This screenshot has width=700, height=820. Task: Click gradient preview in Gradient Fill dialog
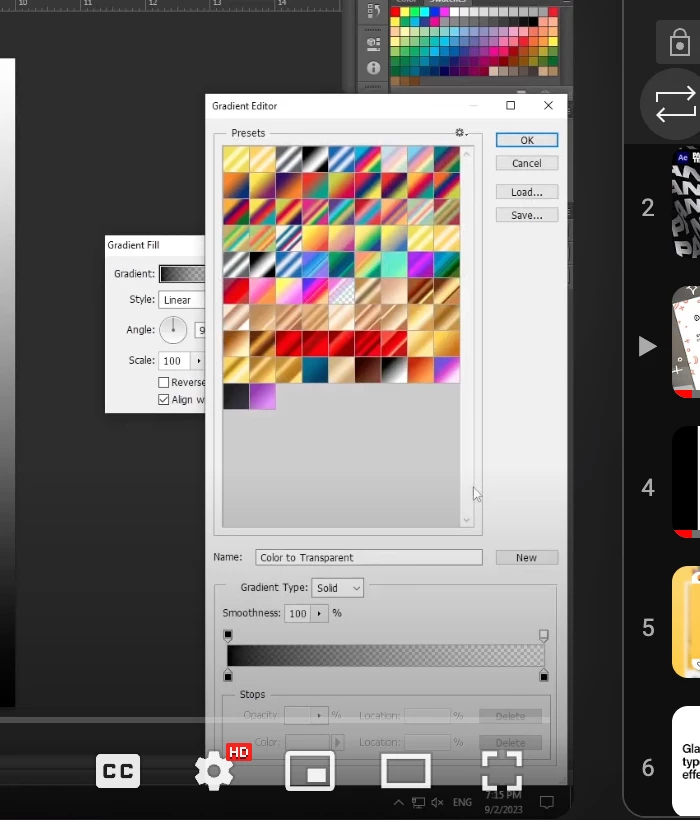(182, 274)
